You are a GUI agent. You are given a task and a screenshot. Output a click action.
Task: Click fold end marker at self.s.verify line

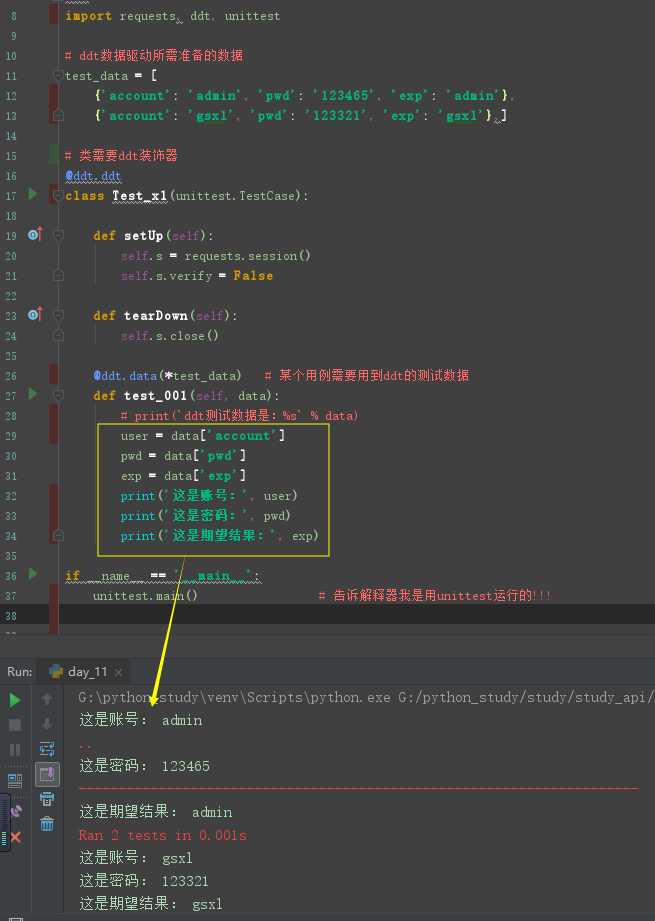(58, 275)
